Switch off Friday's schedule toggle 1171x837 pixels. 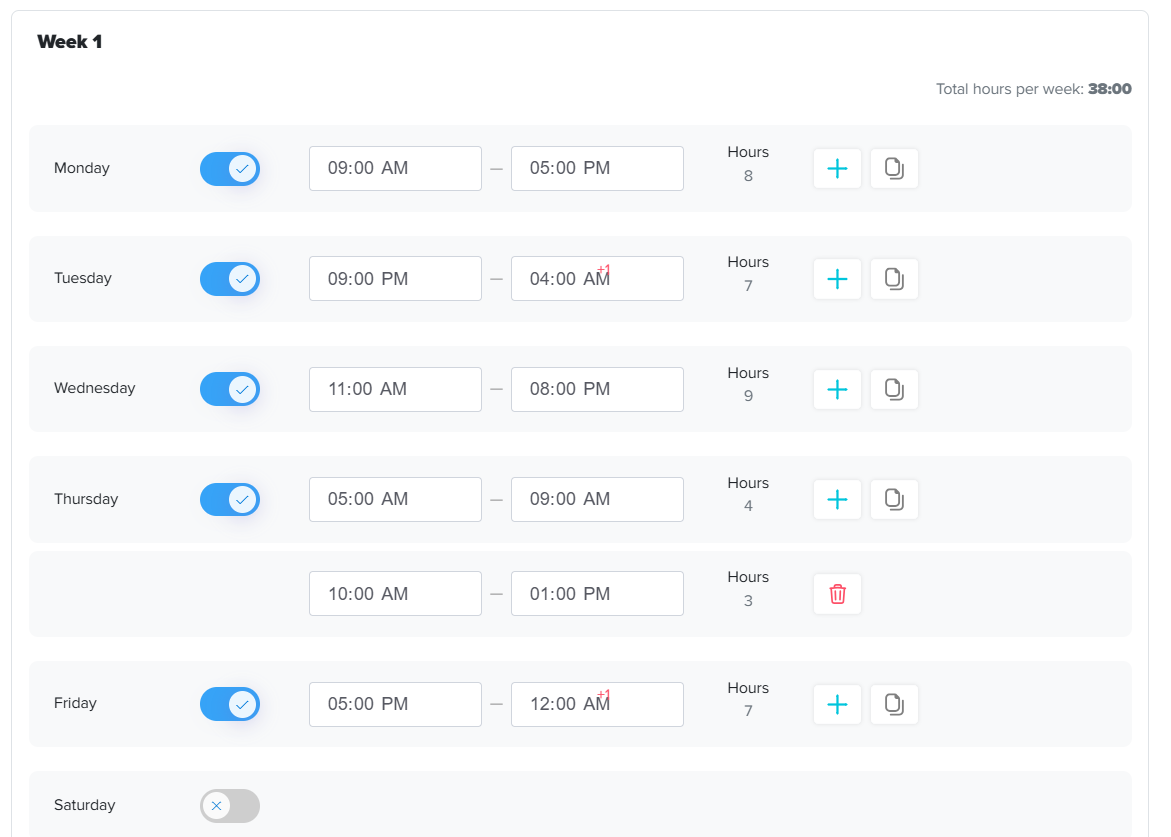pyautogui.click(x=230, y=704)
